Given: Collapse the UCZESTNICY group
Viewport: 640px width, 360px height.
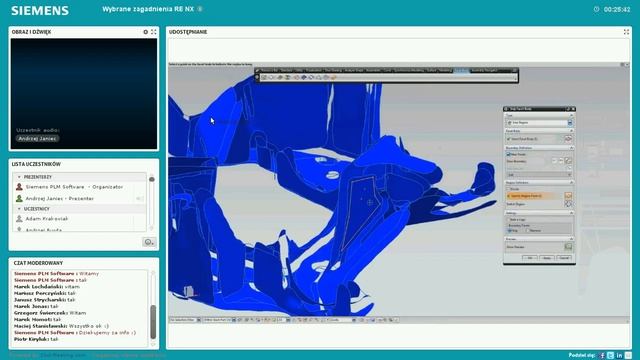Looking at the screenshot, I should coord(19,209).
